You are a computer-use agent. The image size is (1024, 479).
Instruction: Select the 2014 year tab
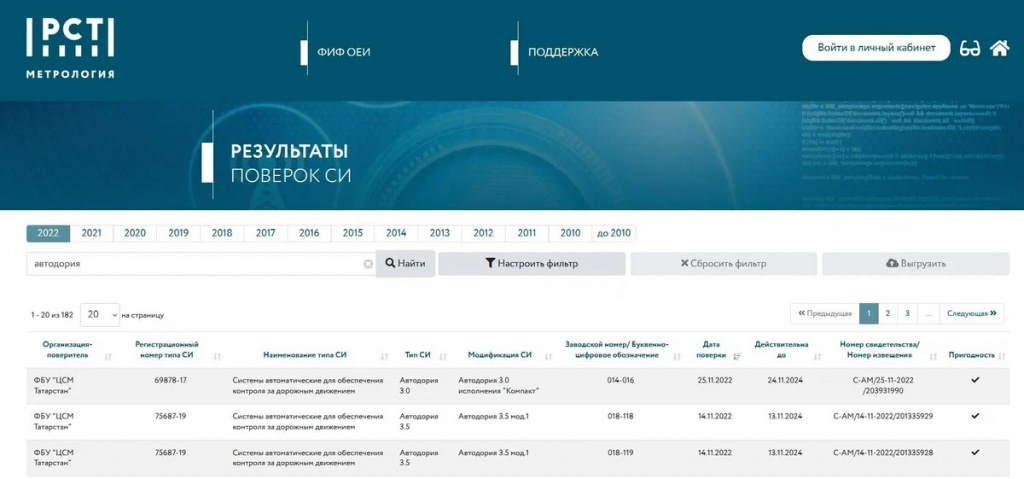coord(396,233)
